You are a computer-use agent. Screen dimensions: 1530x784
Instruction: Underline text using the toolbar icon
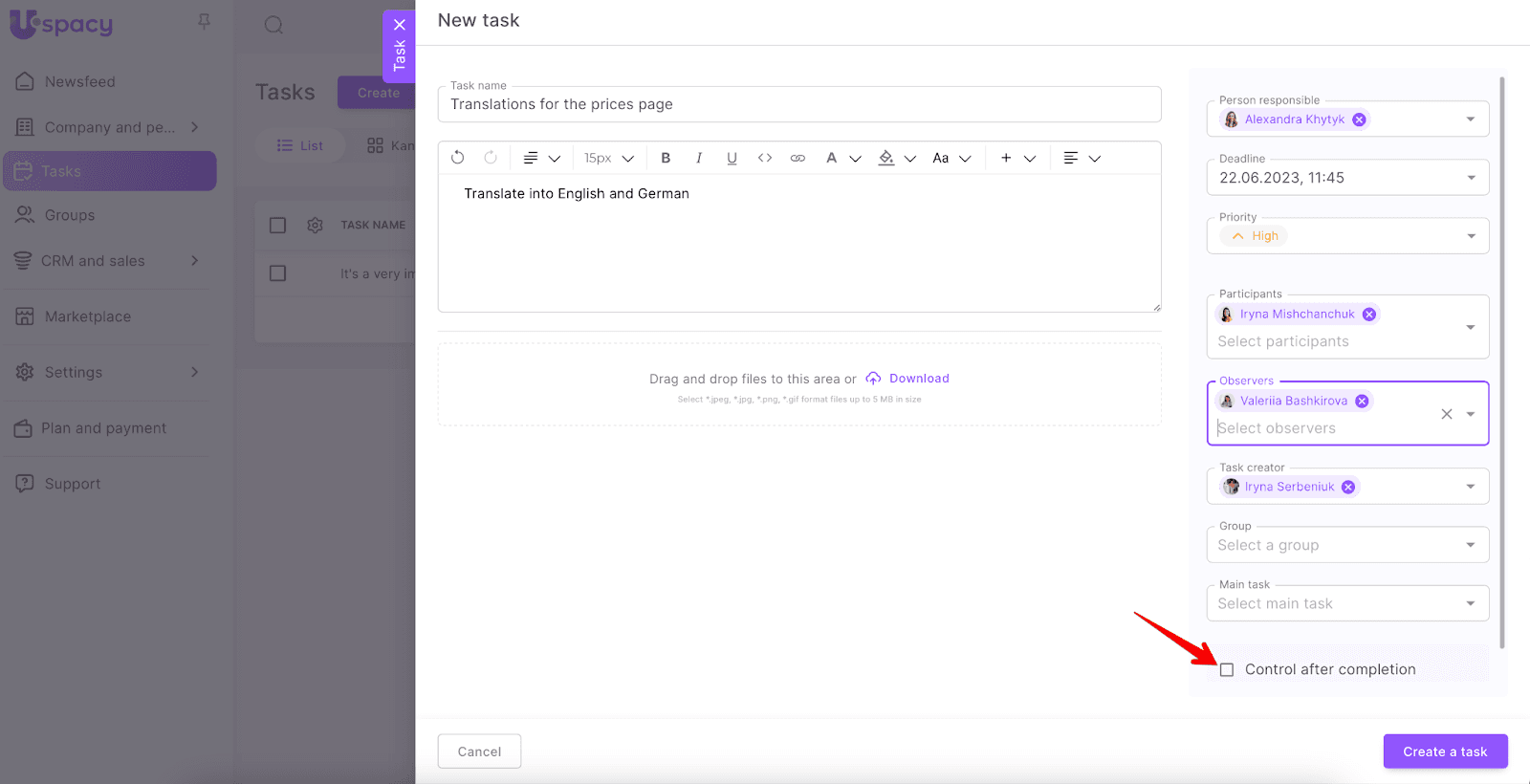(732, 158)
